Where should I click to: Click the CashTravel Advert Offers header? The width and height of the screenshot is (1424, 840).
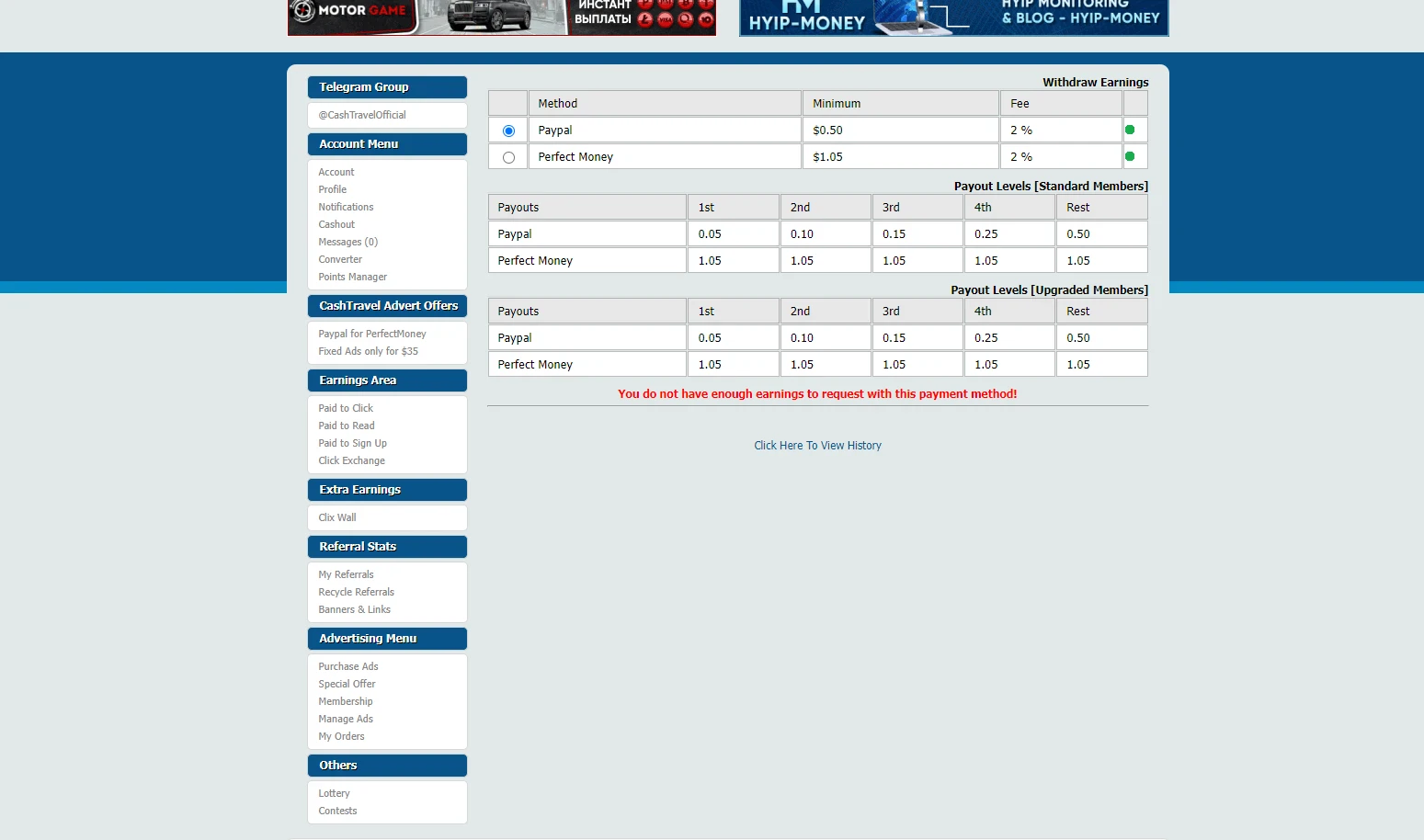pyautogui.click(x=387, y=306)
